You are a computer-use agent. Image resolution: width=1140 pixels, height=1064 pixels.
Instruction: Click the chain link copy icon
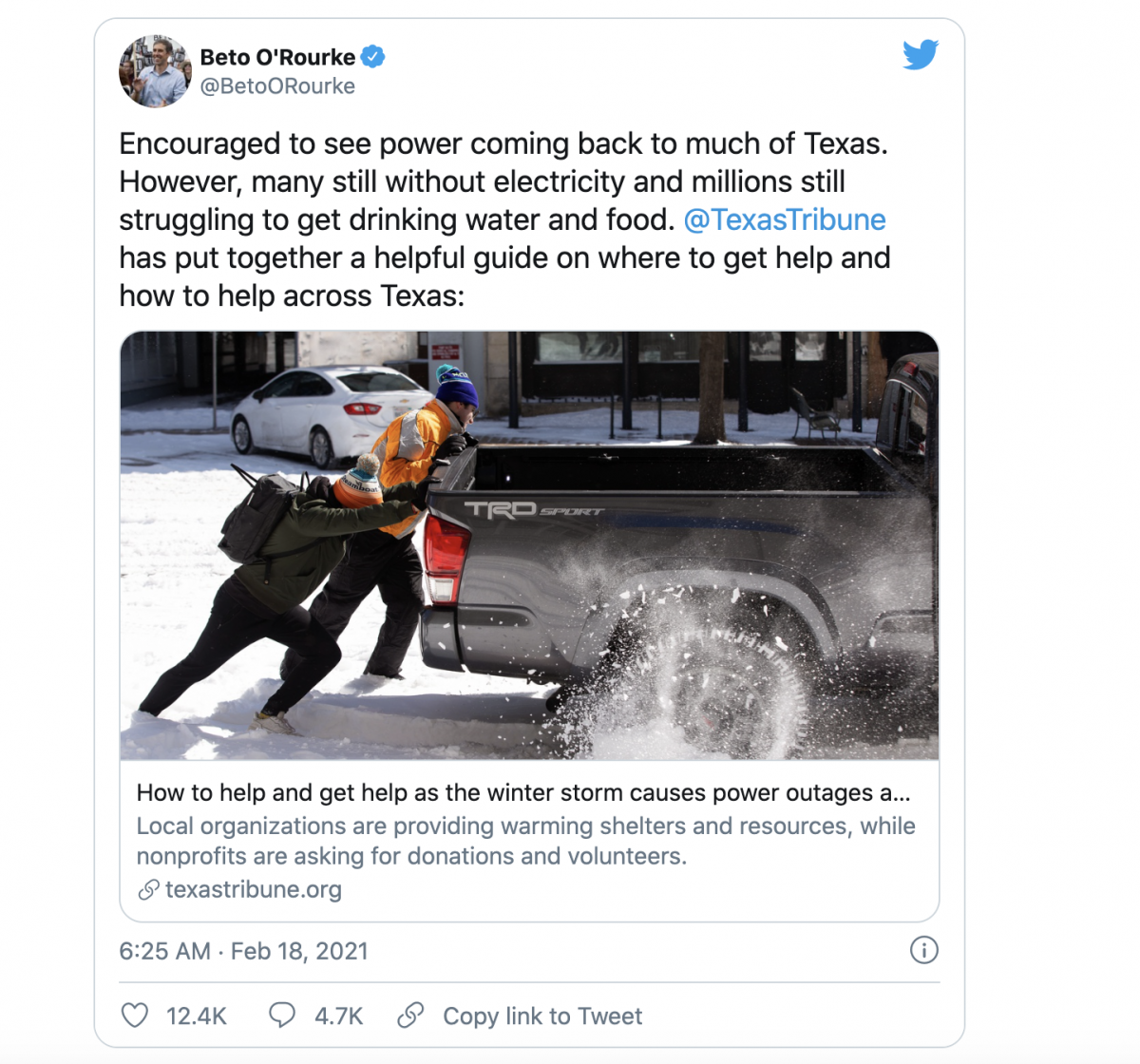[410, 1016]
